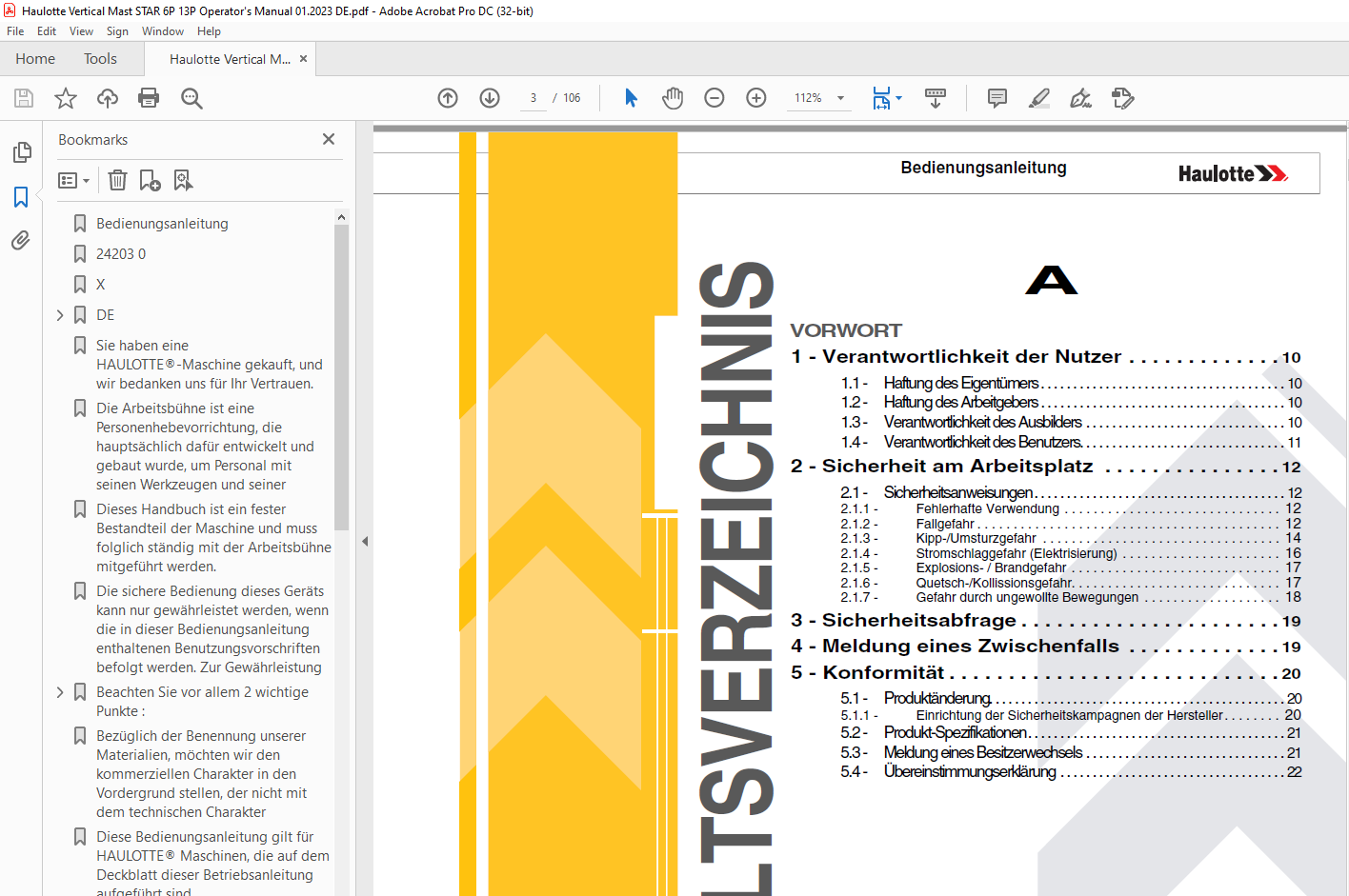Image resolution: width=1349 pixels, height=896 pixels.
Task: Open the 'Die sichere Bedienung dieses Geräts' bookmark
Action: click(211, 629)
